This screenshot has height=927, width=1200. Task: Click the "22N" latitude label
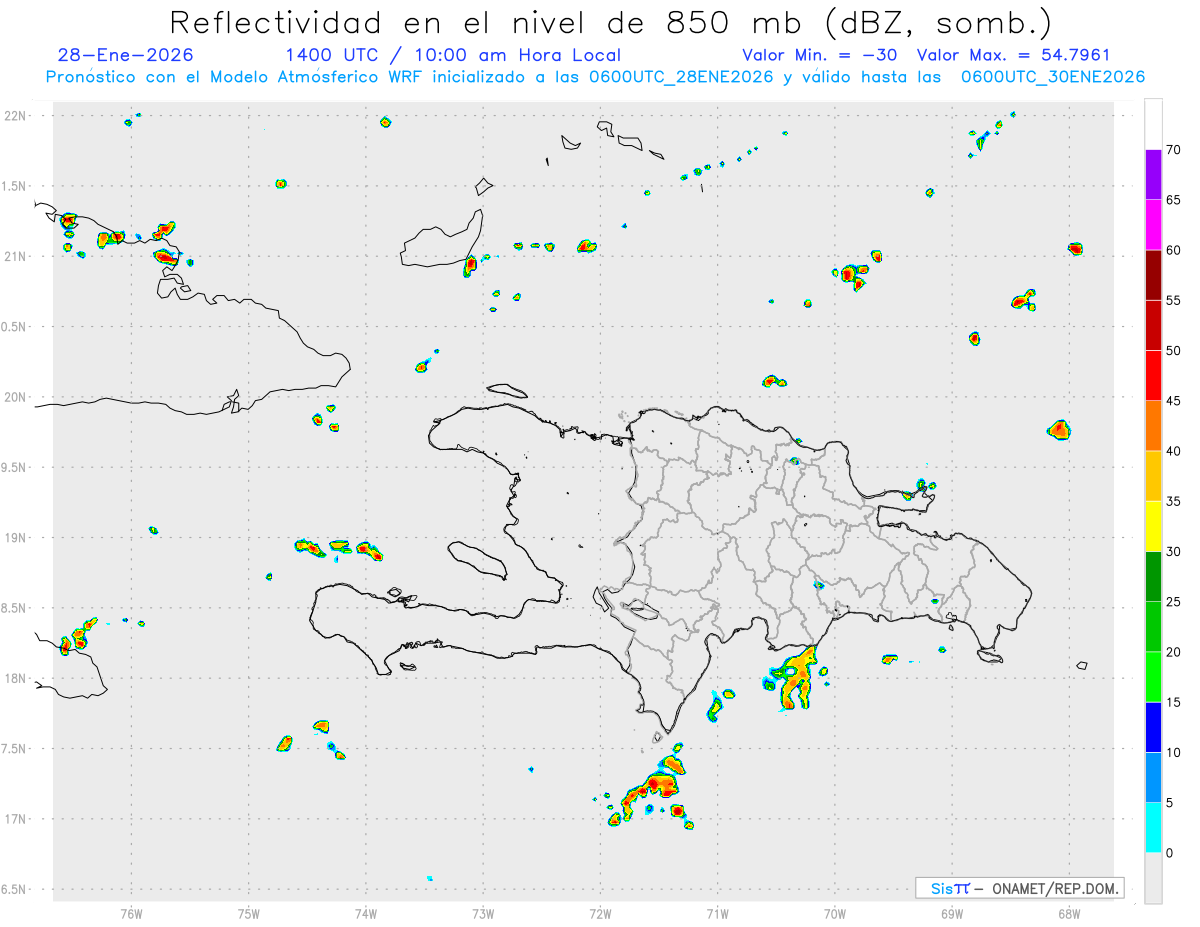point(16,116)
